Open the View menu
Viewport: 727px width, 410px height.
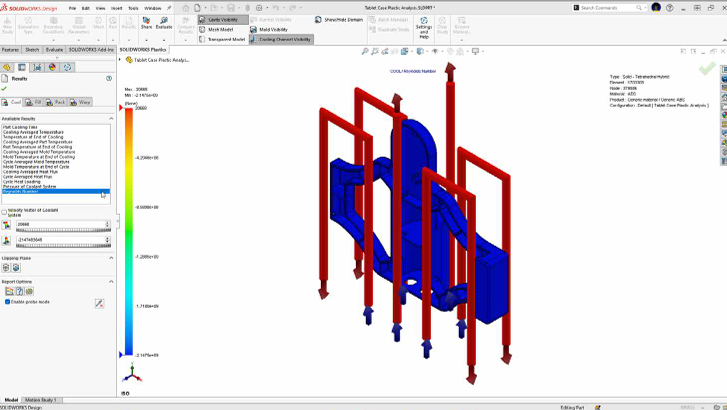(x=100, y=8)
